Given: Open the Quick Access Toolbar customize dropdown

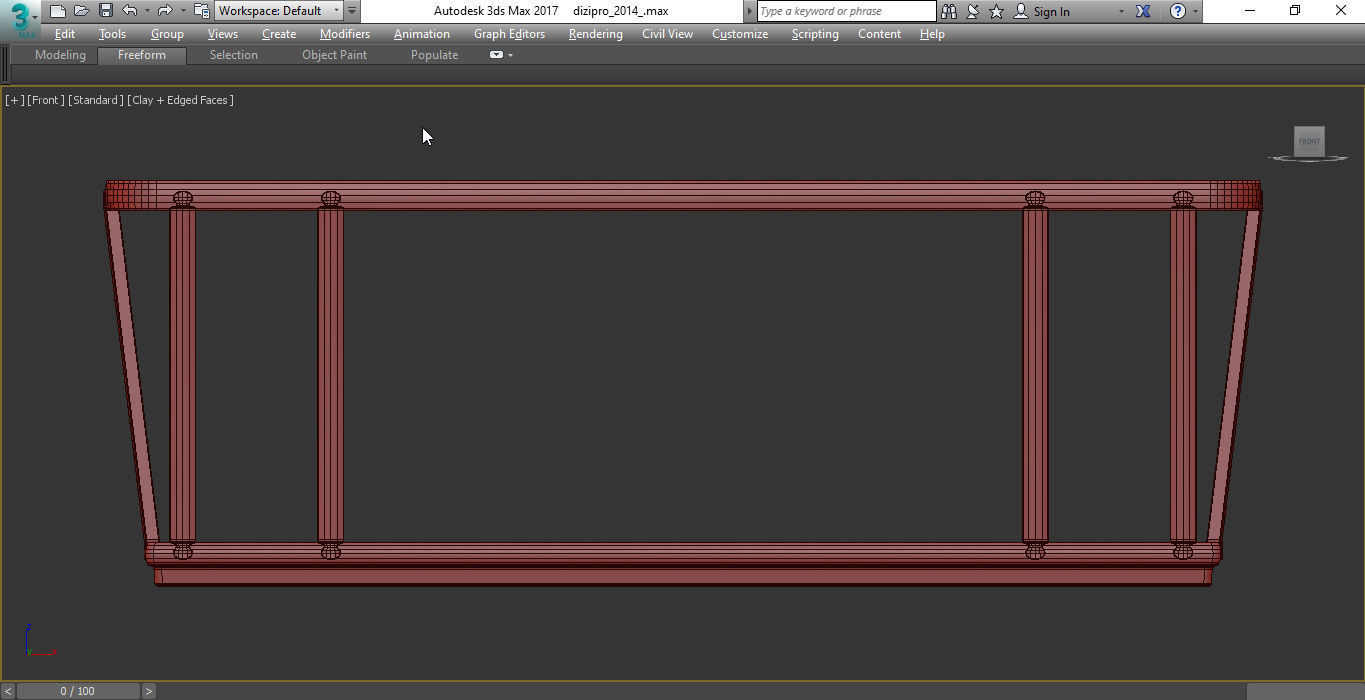Looking at the screenshot, I should click(x=352, y=11).
